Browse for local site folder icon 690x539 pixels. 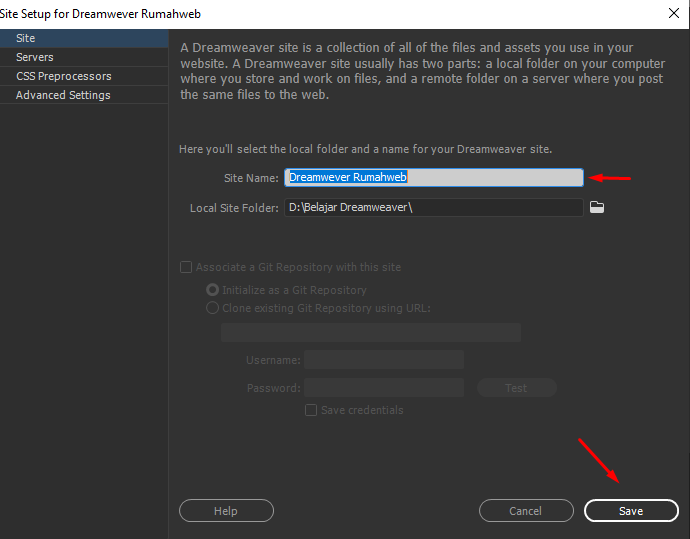pos(597,207)
